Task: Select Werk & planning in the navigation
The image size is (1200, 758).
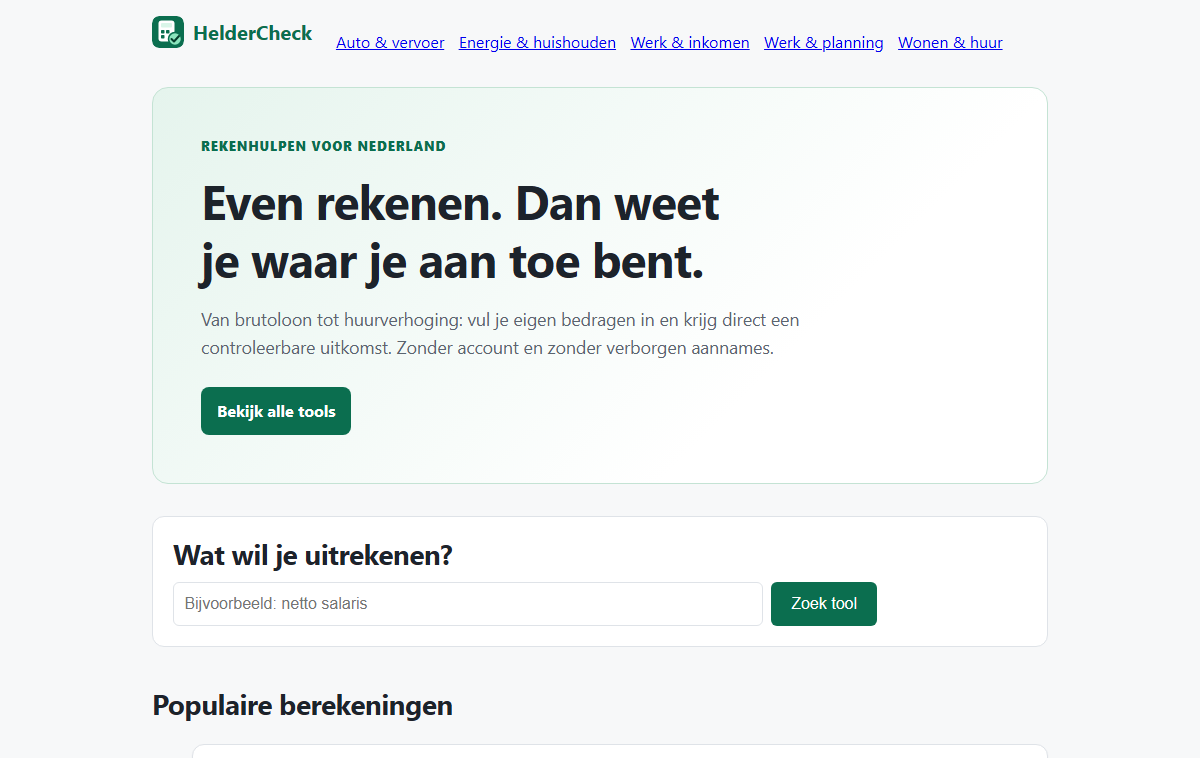Action: click(x=824, y=42)
